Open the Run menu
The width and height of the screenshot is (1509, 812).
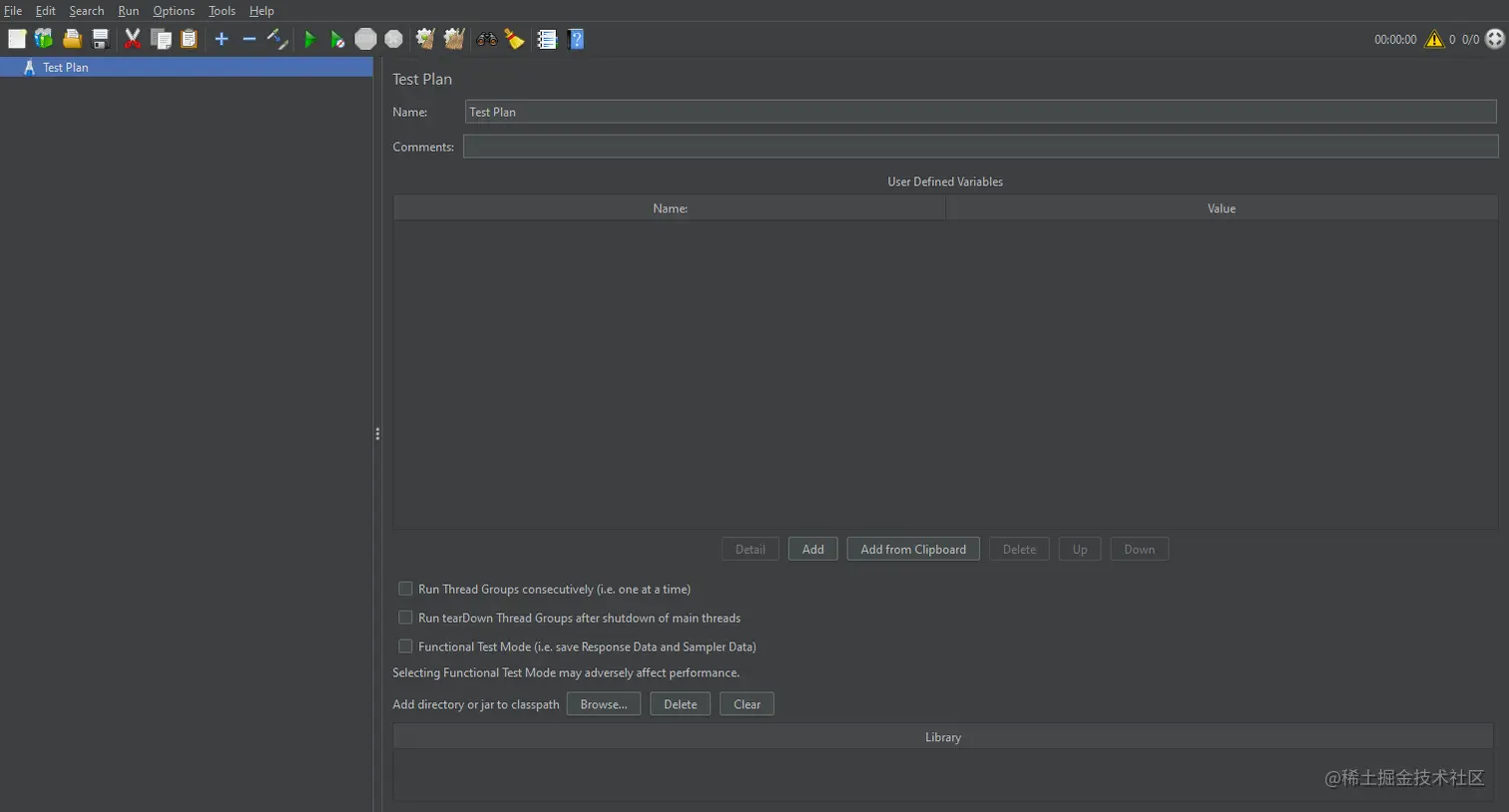pyautogui.click(x=129, y=11)
